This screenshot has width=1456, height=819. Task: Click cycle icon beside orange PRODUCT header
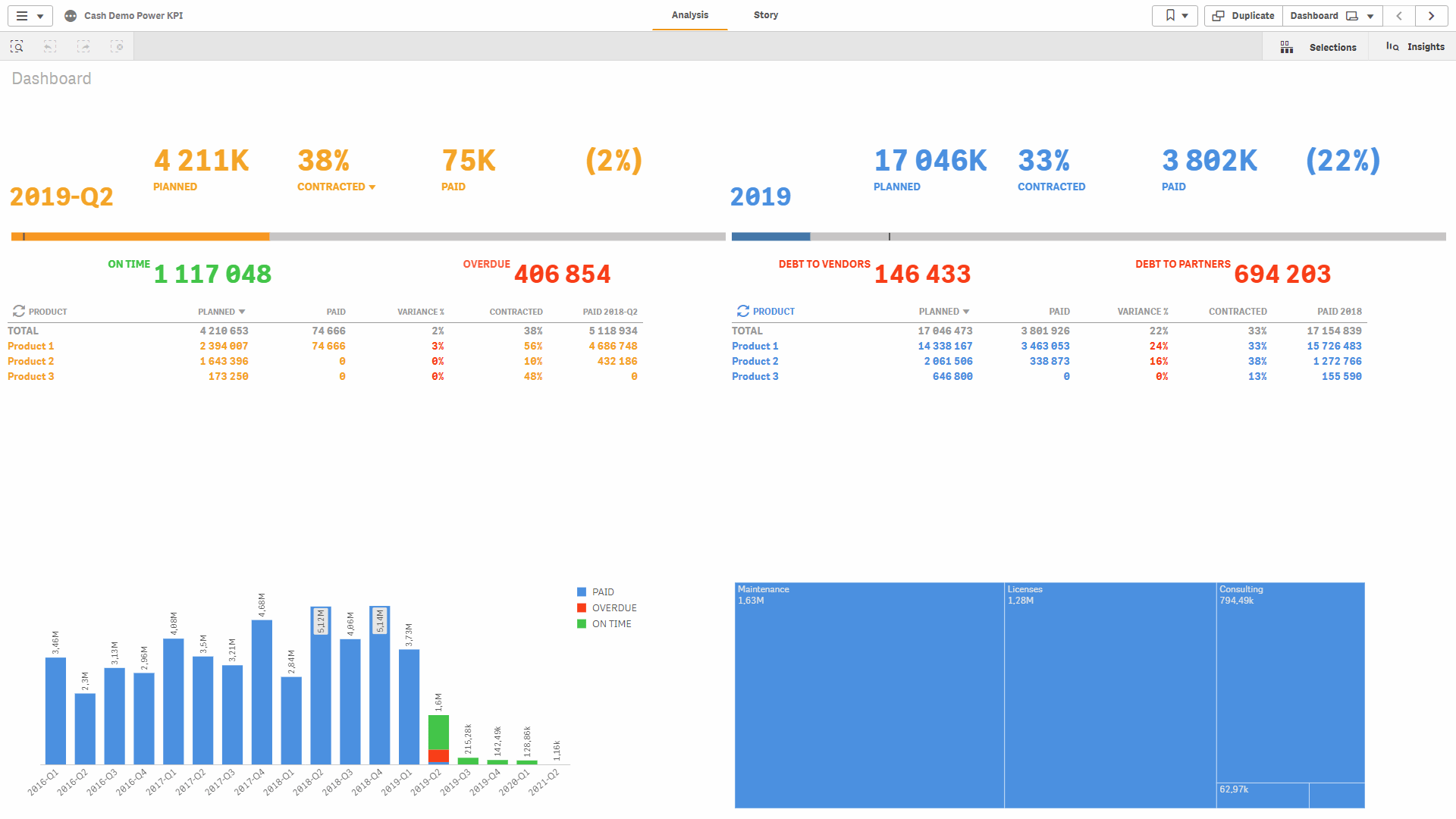pyautogui.click(x=19, y=312)
